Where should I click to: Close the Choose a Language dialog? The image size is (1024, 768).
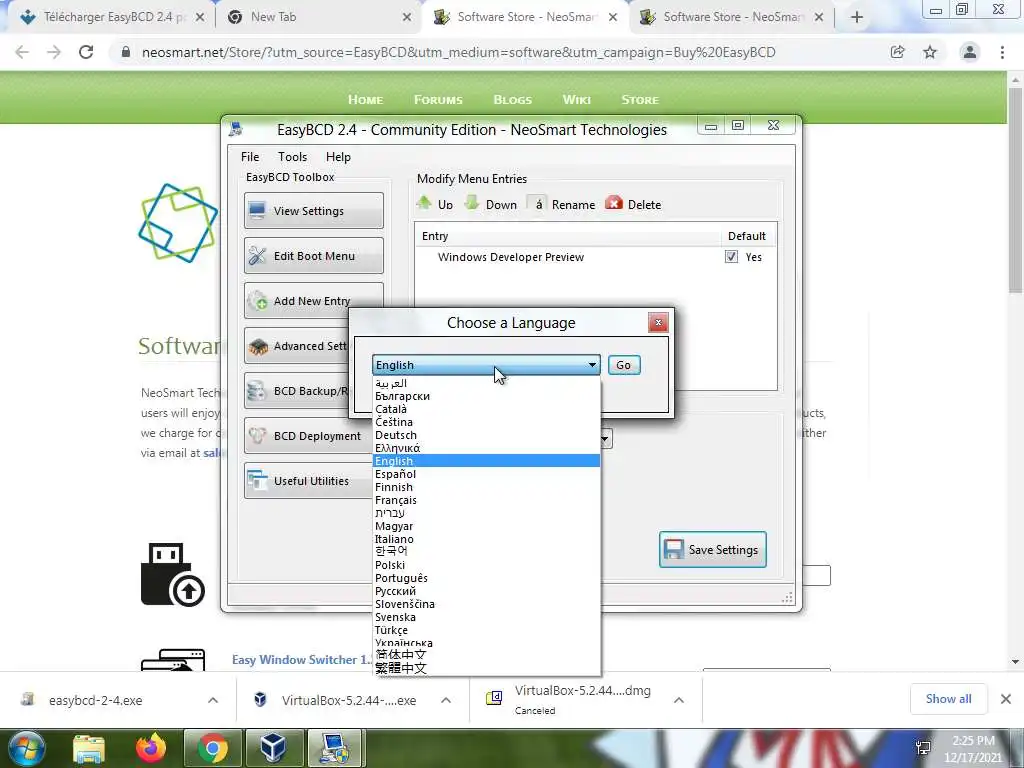click(x=658, y=322)
